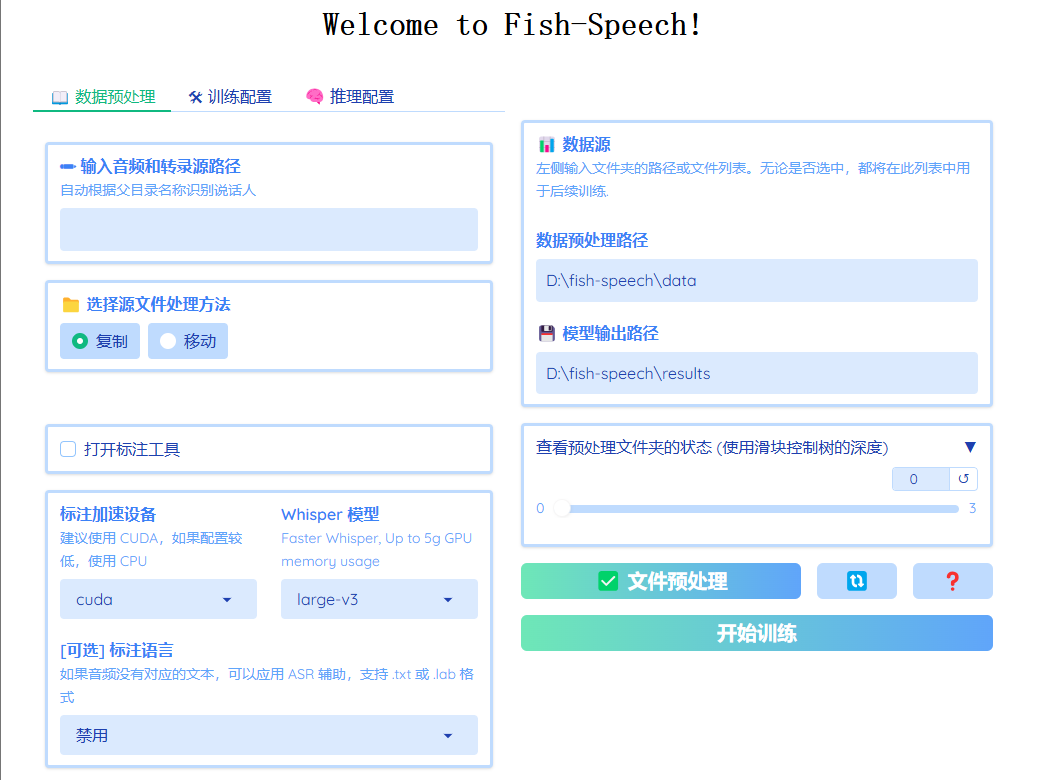Screen dimensions: 1055x780
Task: Click the audio source path input field
Action: click(268, 229)
